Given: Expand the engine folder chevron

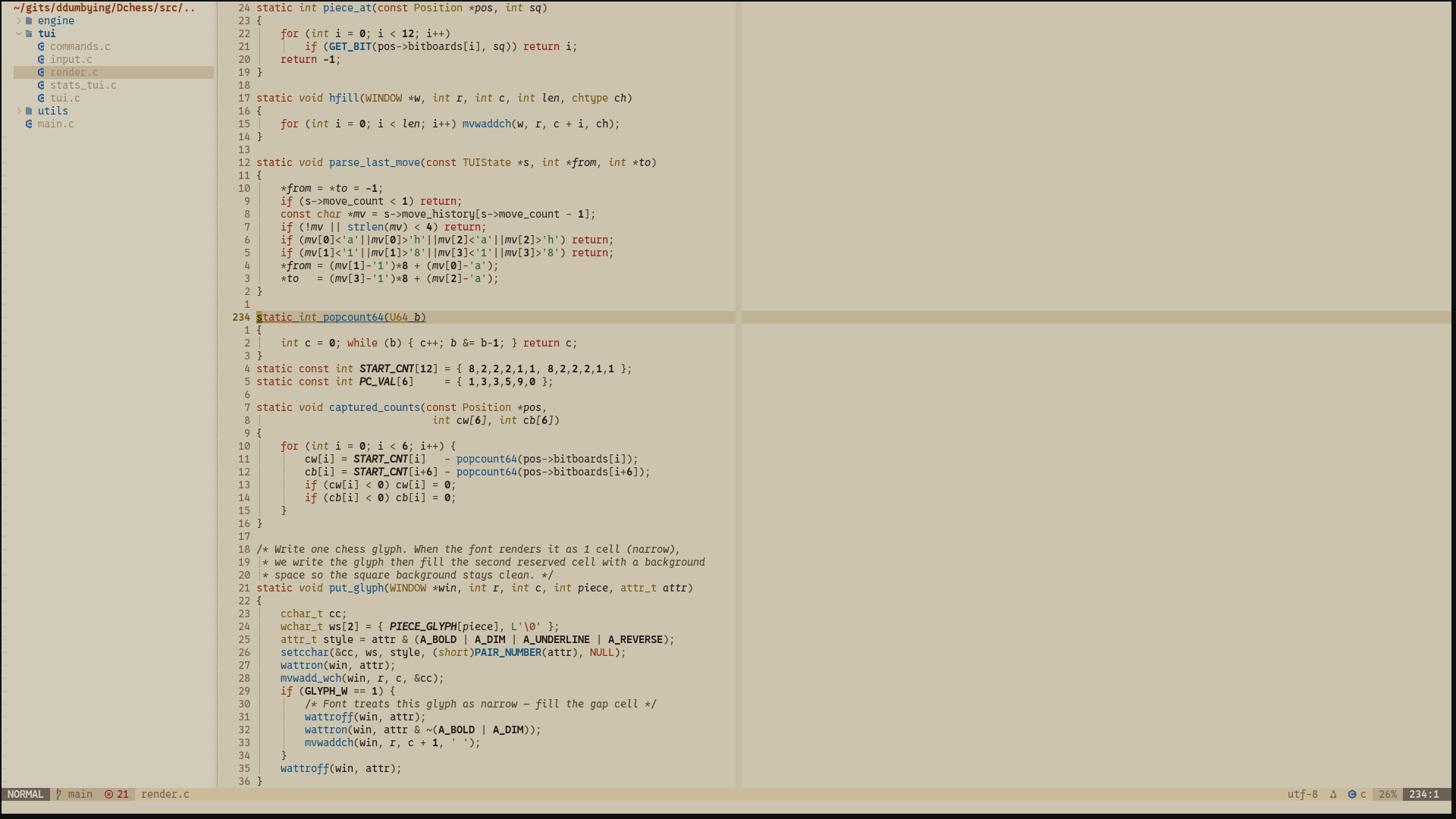Looking at the screenshot, I should coord(19,20).
